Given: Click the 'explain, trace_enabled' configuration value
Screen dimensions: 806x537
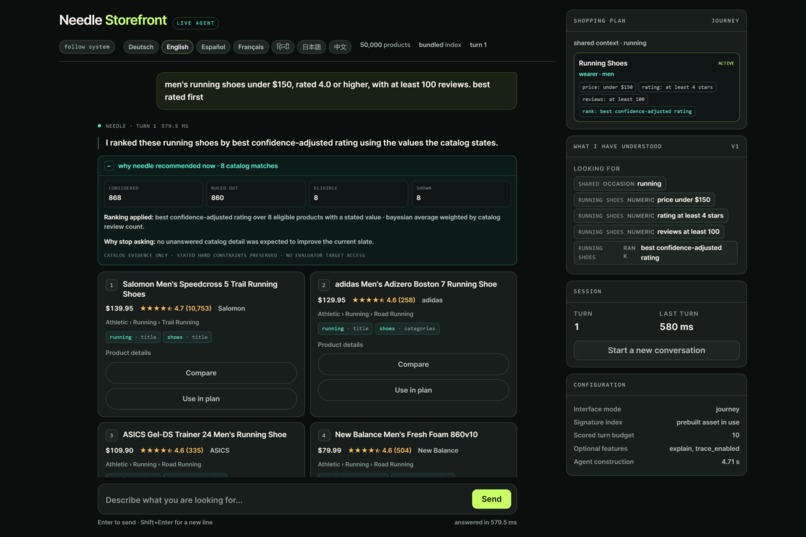Looking at the screenshot, I should [704, 449].
